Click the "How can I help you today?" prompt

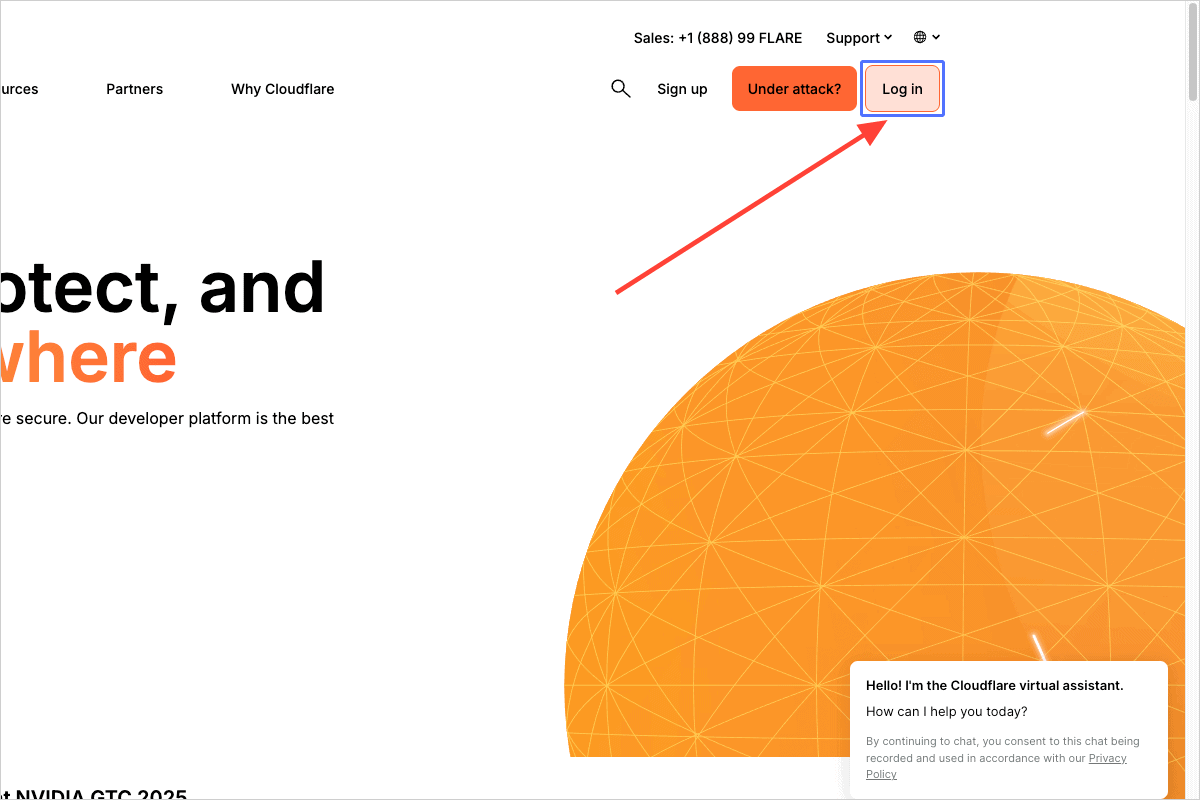point(946,712)
